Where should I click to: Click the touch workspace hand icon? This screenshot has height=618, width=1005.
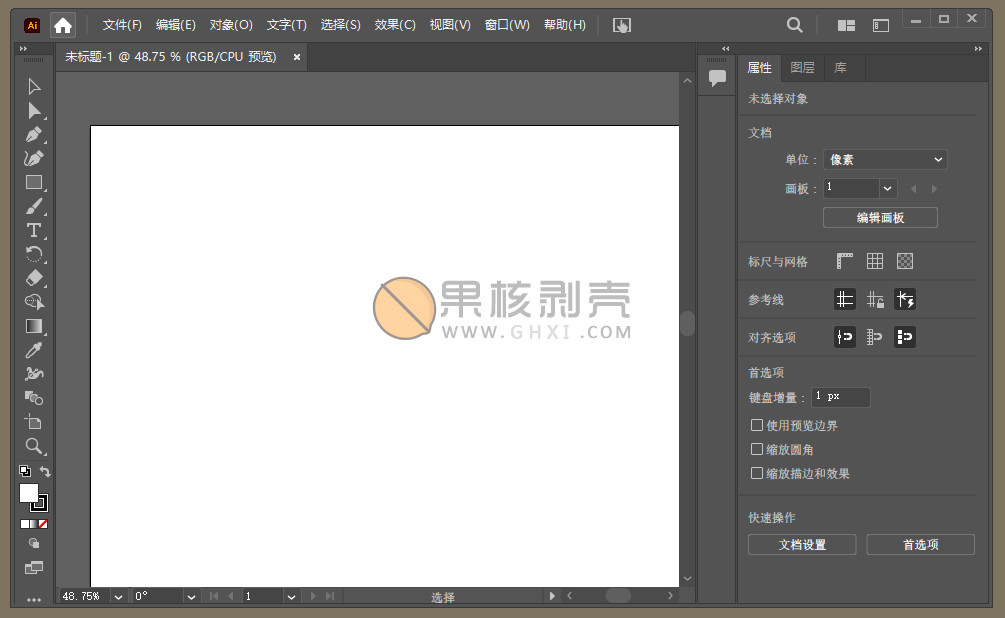(622, 25)
